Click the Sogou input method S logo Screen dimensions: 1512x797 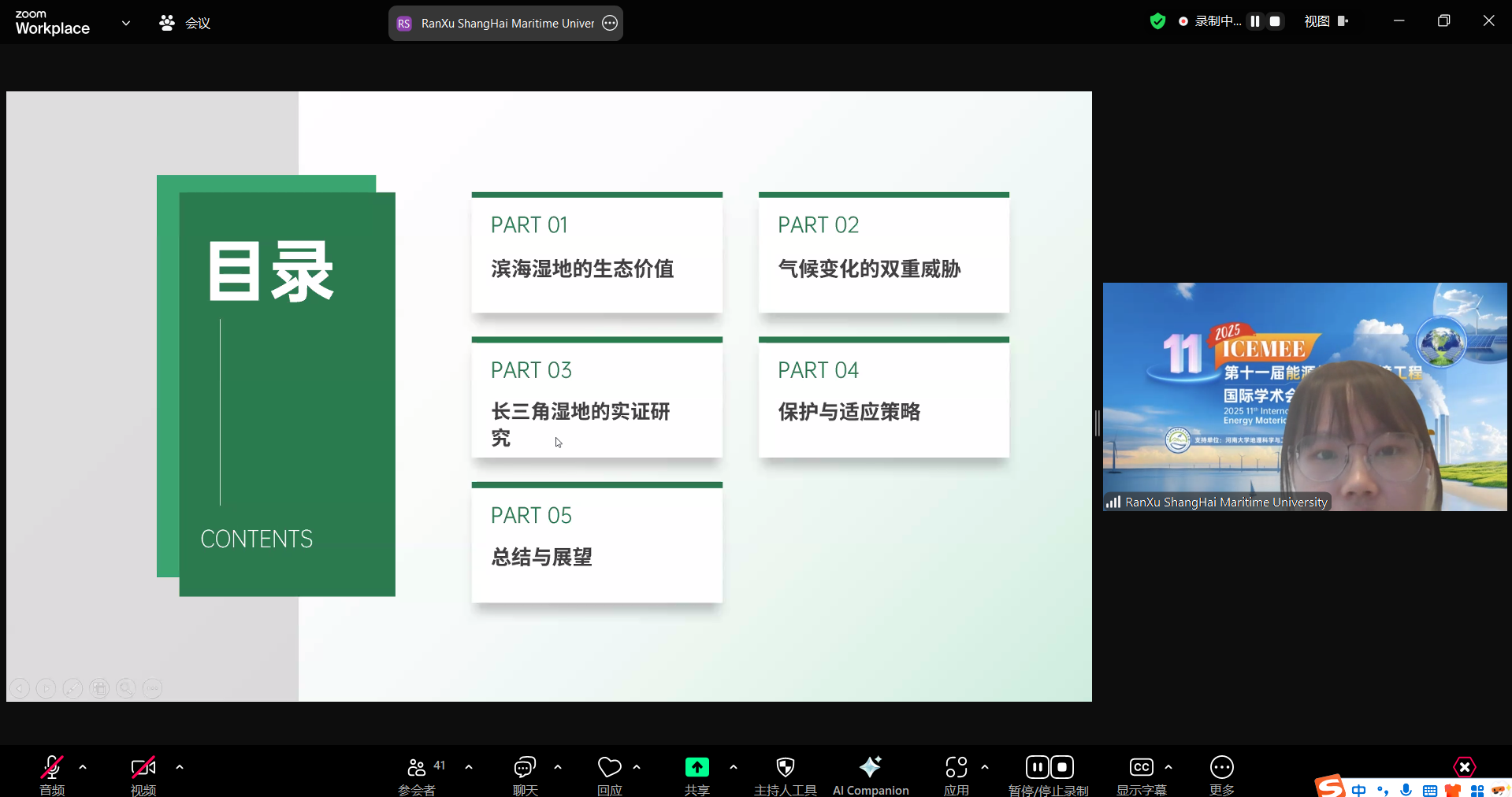click(x=1330, y=787)
